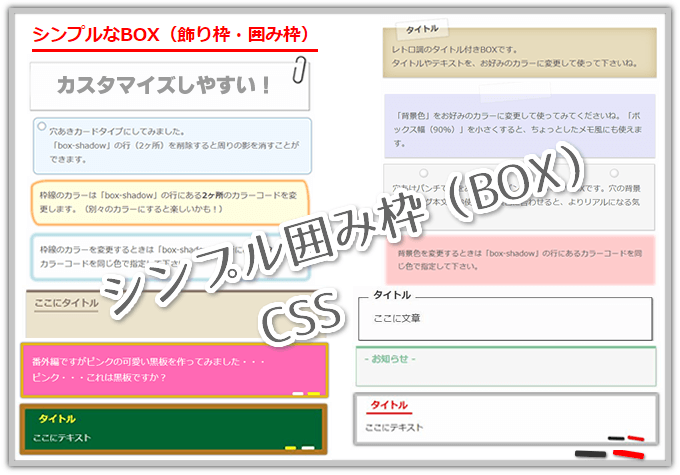Screen dimensions: 680x475
Task: Click the pink background box-shadow box
Action: point(518,259)
